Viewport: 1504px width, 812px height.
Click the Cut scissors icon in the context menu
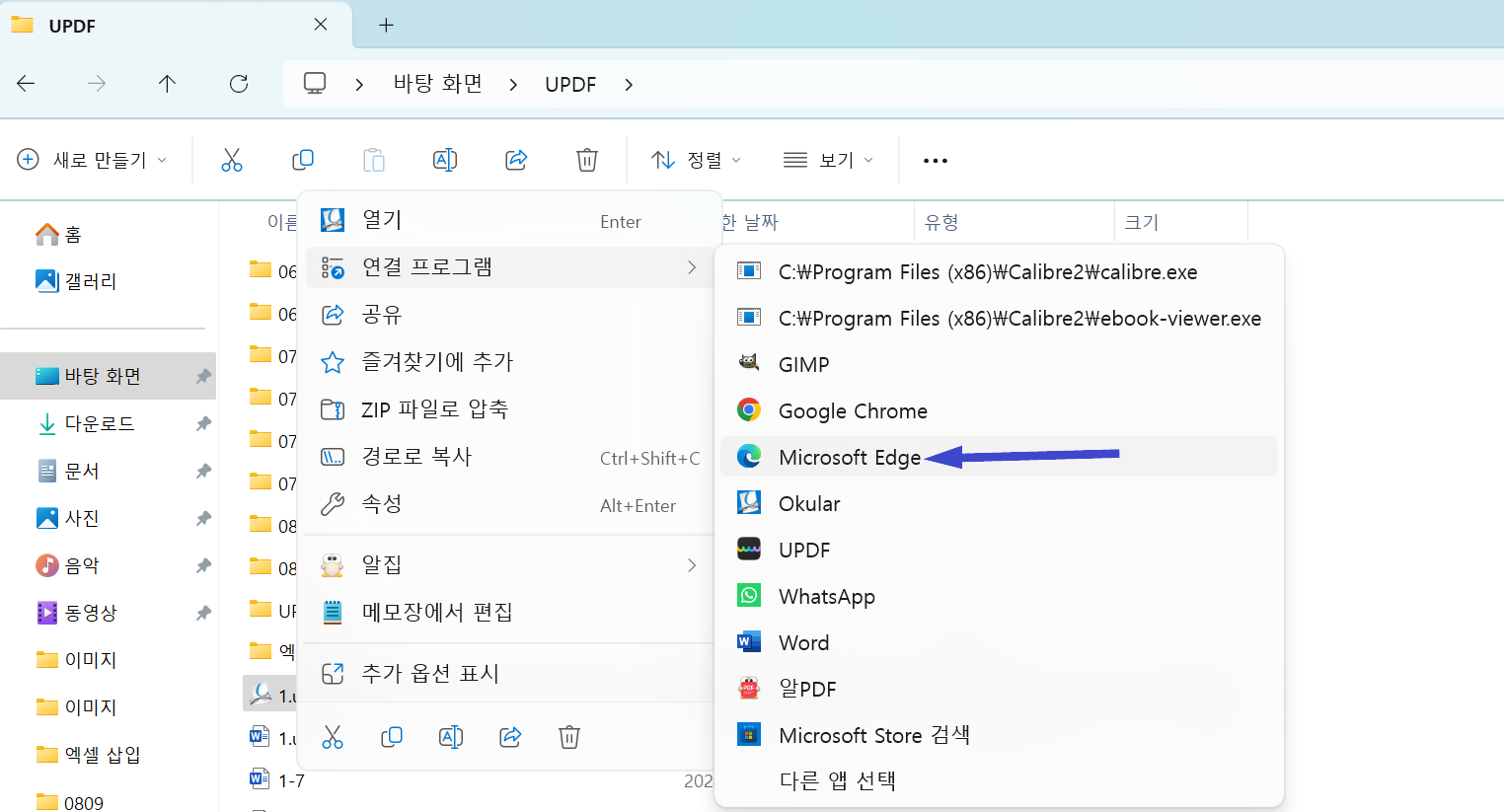point(333,737)
